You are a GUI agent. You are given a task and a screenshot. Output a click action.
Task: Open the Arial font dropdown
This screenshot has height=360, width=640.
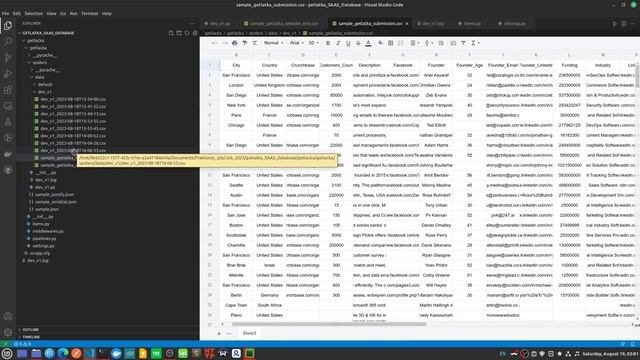(297, 43)
